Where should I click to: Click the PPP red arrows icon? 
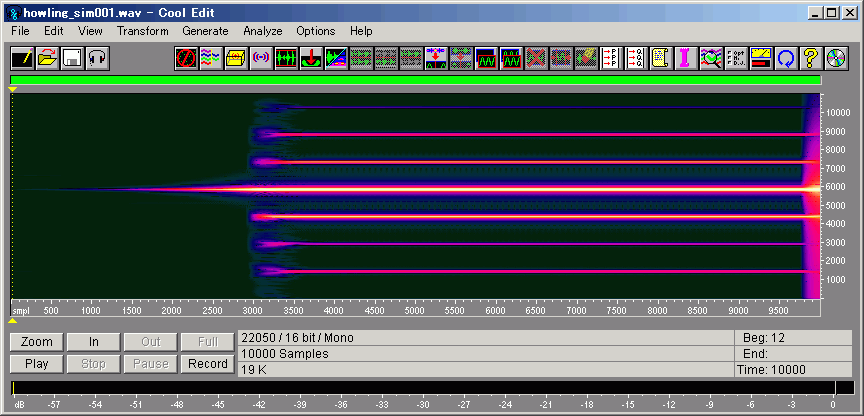pos(611,58)
